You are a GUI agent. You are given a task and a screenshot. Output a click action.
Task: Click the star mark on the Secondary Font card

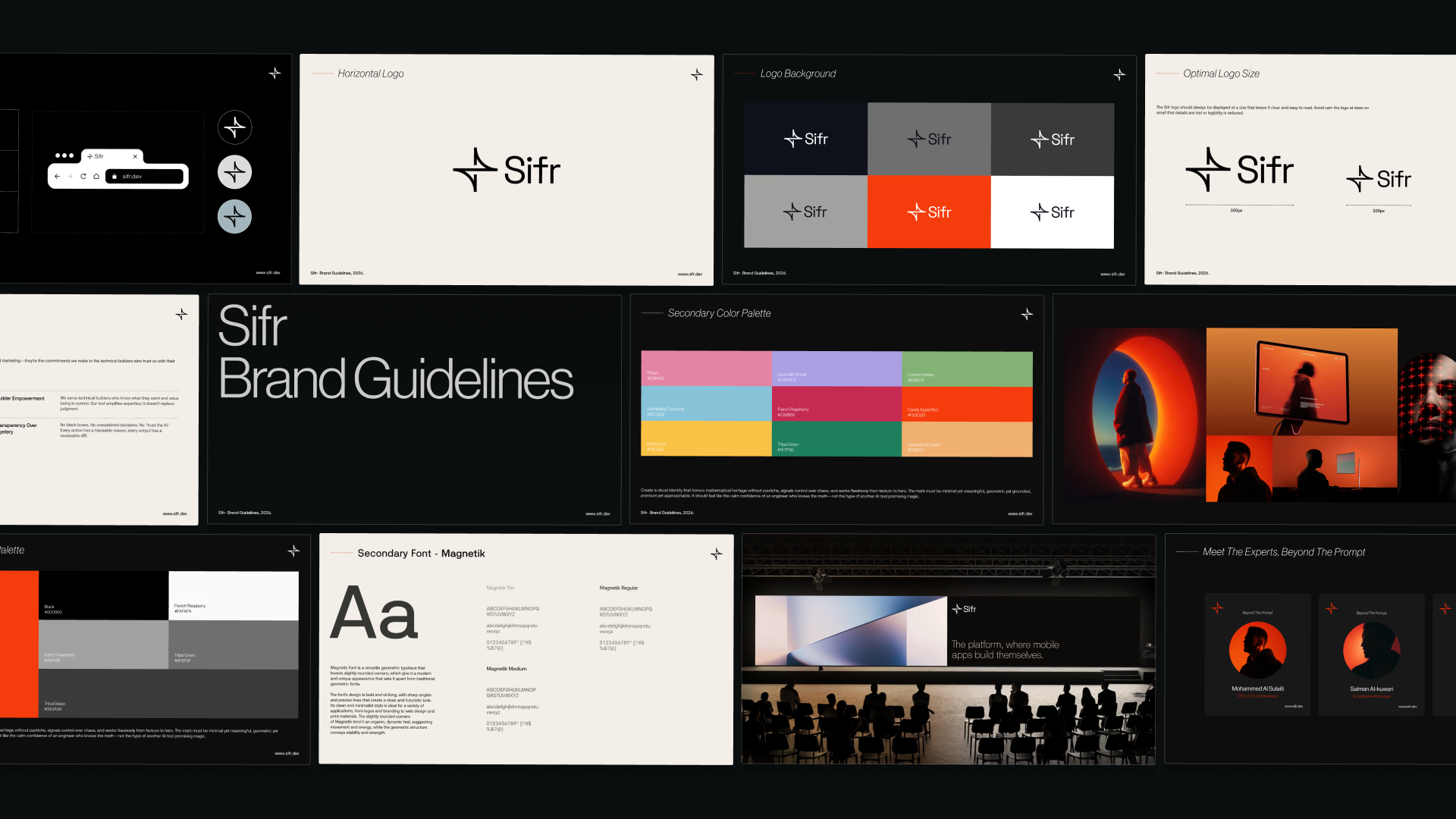tap(717, 554)
